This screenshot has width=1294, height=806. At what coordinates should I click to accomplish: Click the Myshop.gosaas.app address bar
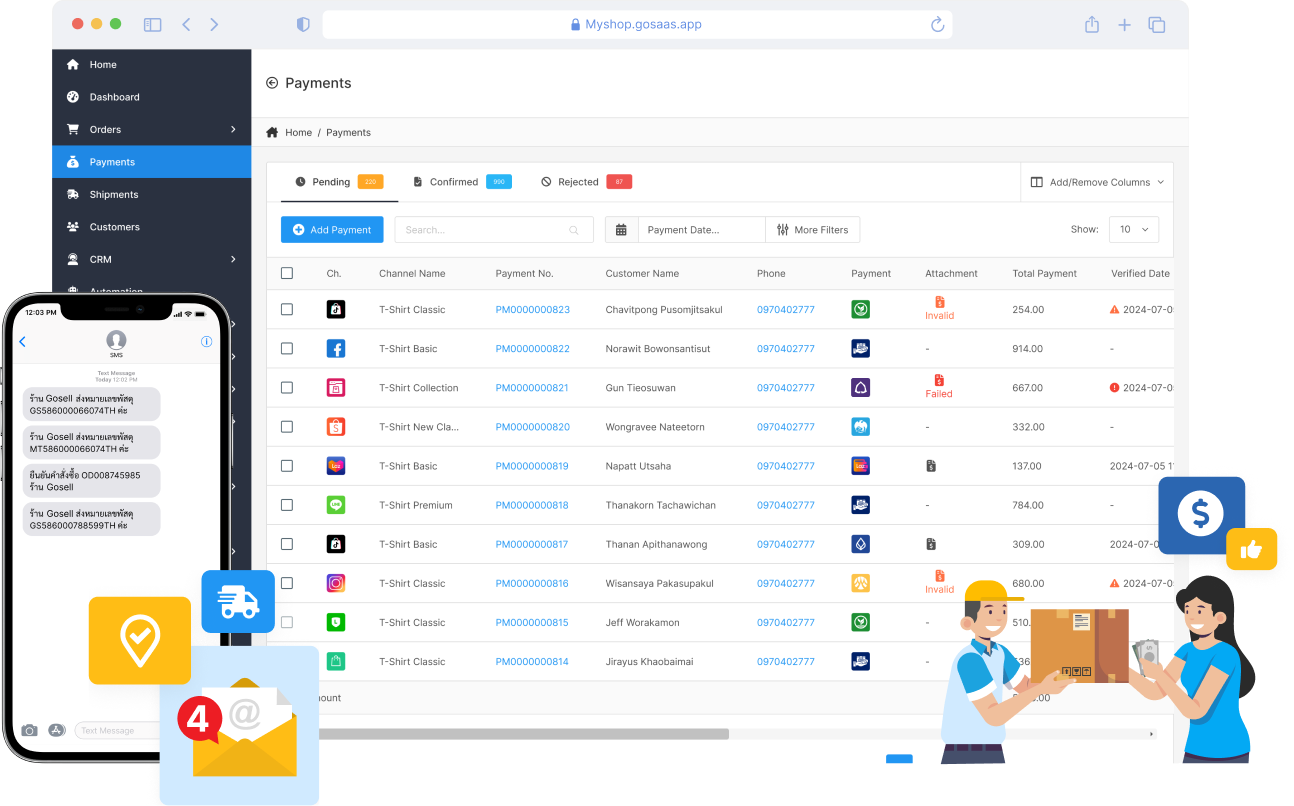point(637,25)
